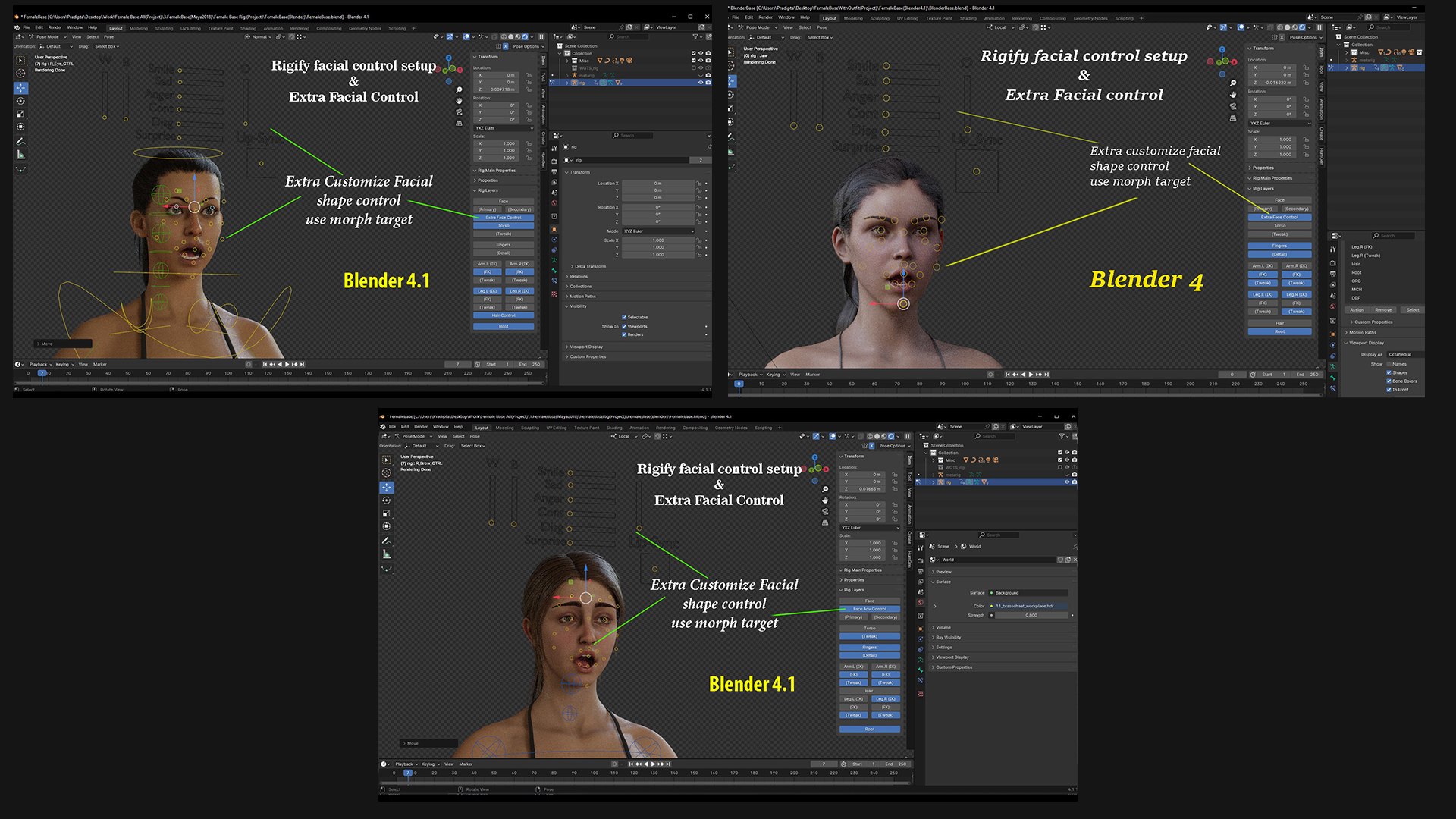Expand Ray Visibility panel in bottom window

click(948, 637)
